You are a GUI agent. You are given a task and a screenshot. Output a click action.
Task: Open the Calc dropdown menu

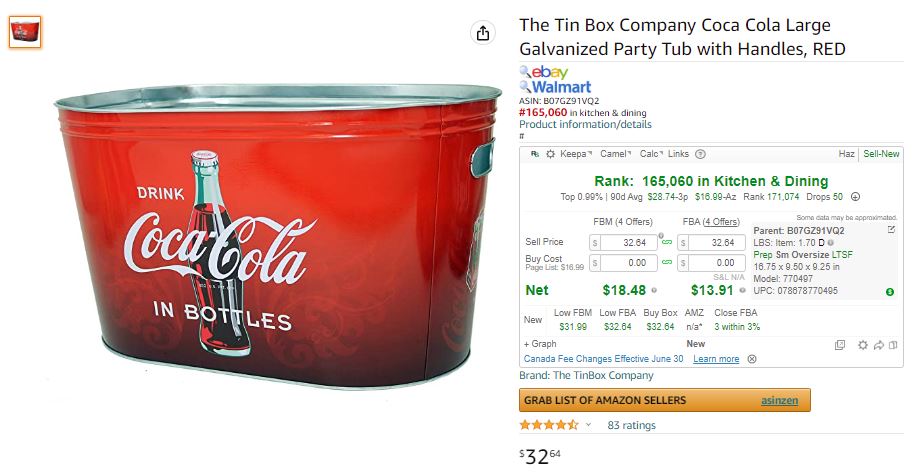(651, 154)
